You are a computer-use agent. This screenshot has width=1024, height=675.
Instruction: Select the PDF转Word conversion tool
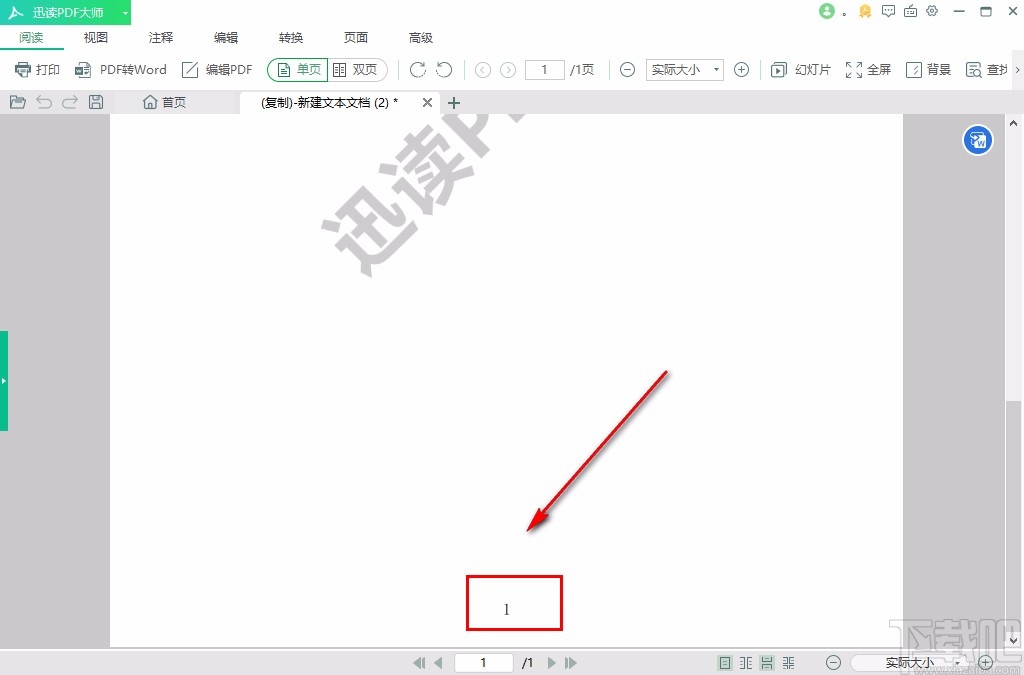[x=120, y=69]
